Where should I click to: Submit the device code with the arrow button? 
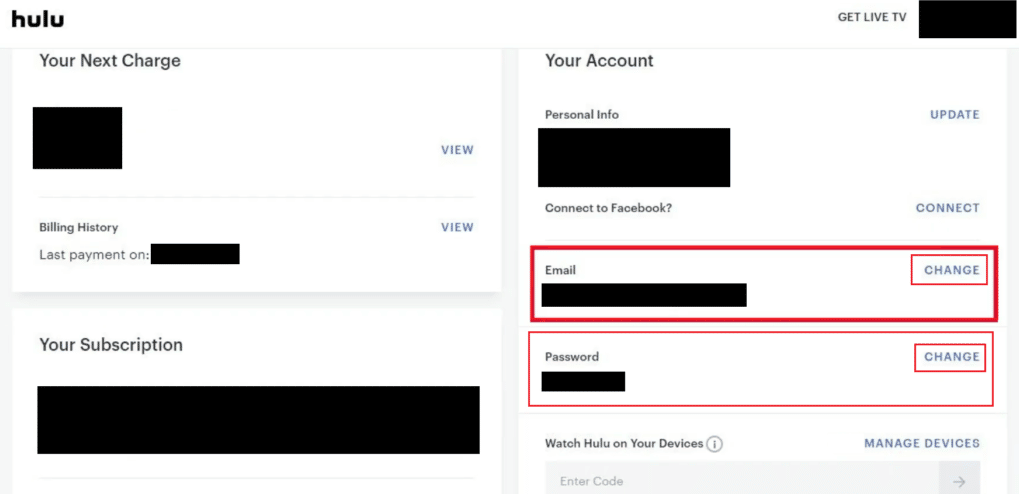tap(959, 481)
